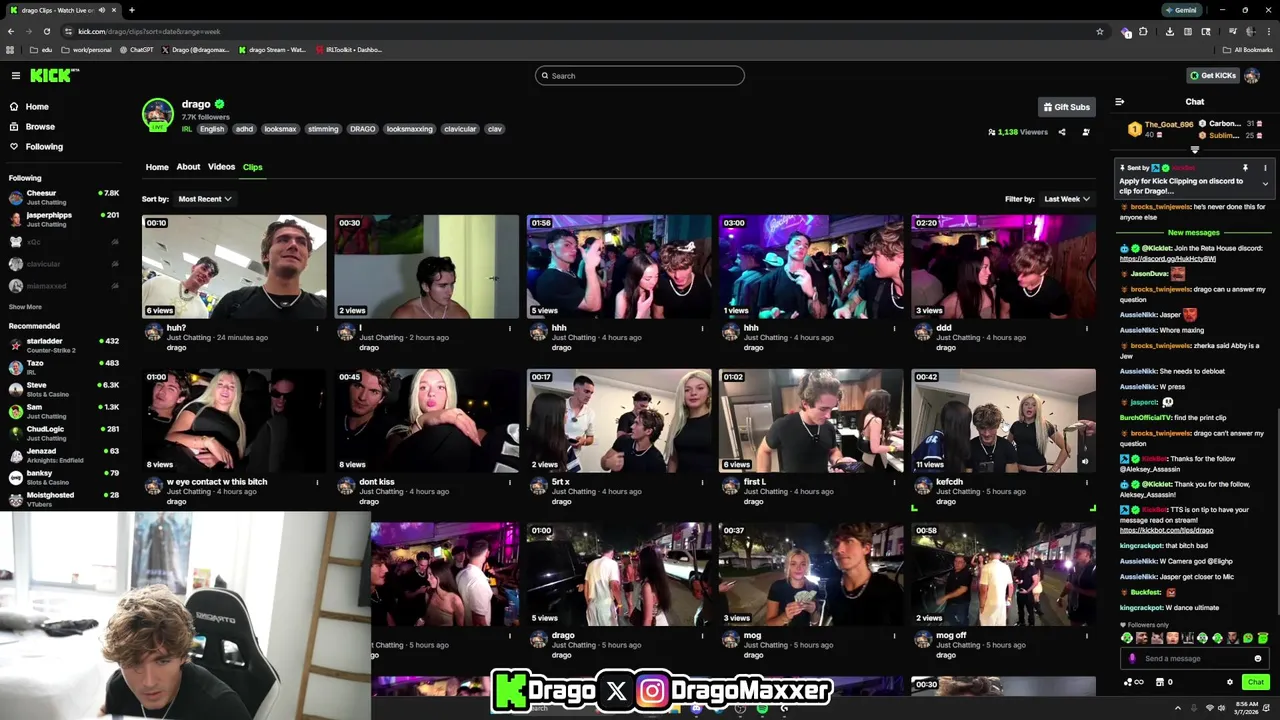The height and width of the screenshot is (720, 1280).
Task: Open the user profile avatar menu
Action: coord(1252,76)
